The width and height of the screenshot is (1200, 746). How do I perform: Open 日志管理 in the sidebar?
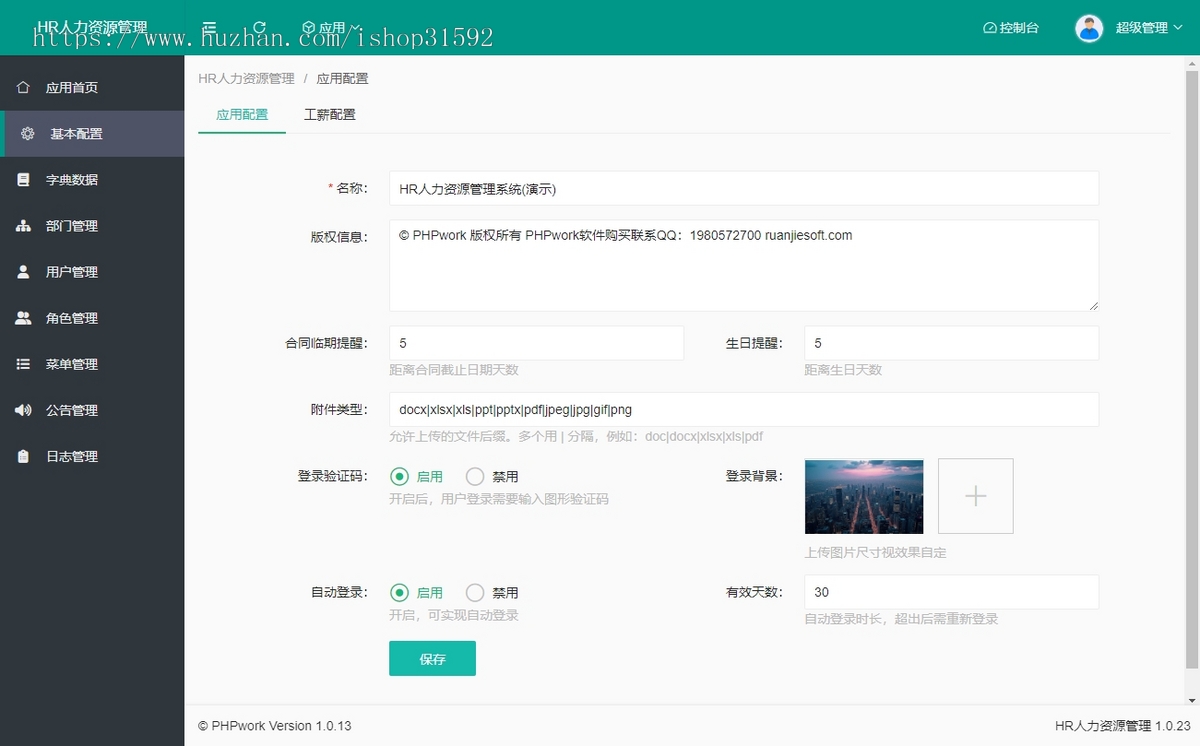click(x=71, y=456)
